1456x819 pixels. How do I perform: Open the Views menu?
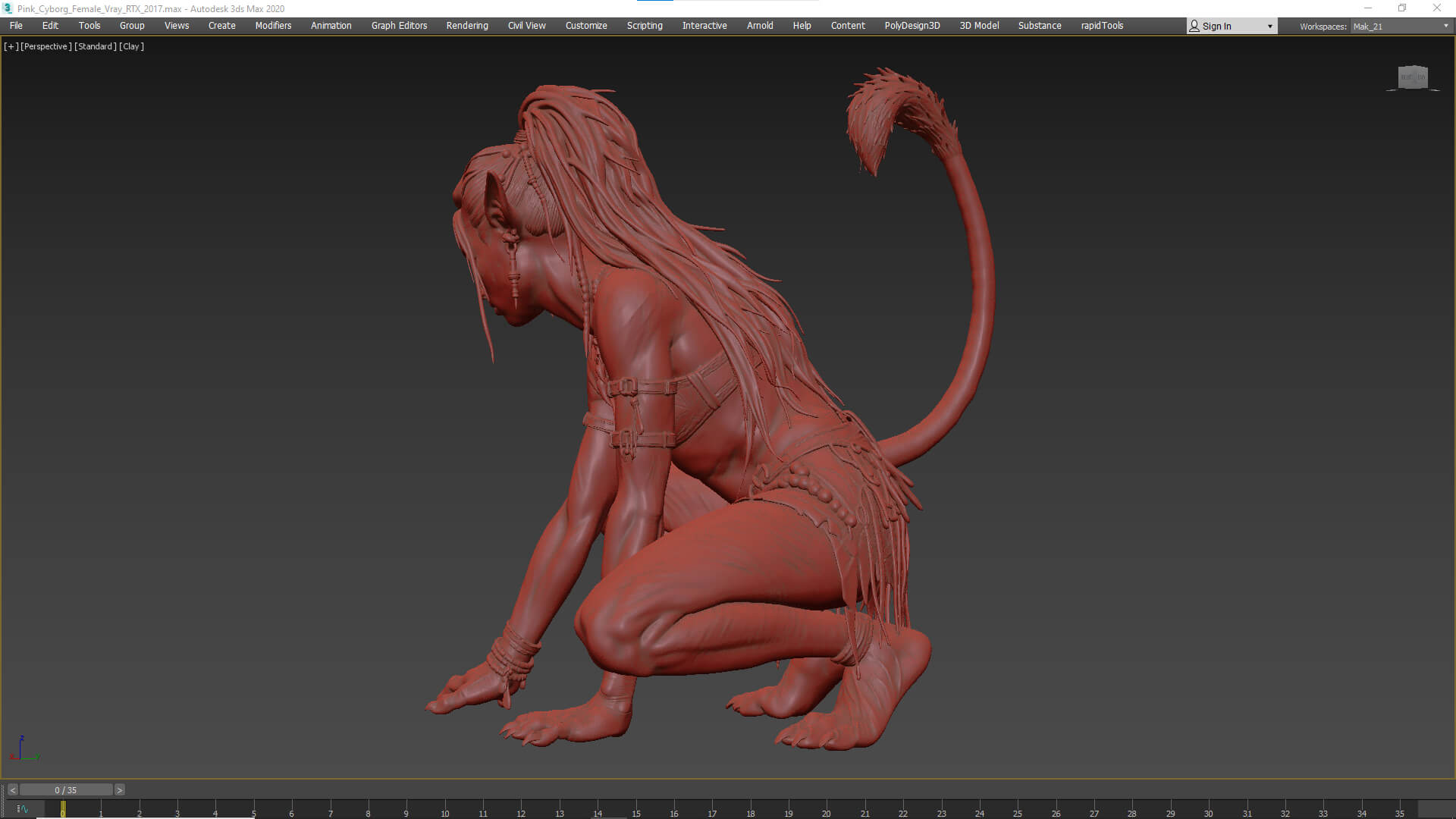177,26
